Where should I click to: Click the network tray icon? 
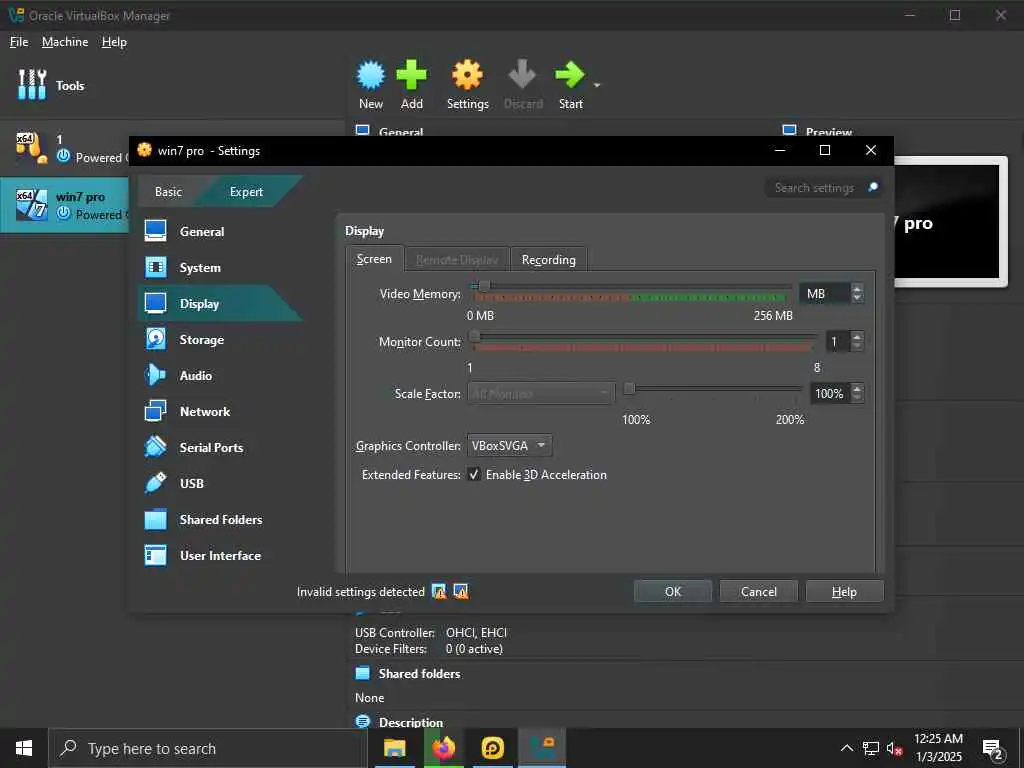[871, 748]
